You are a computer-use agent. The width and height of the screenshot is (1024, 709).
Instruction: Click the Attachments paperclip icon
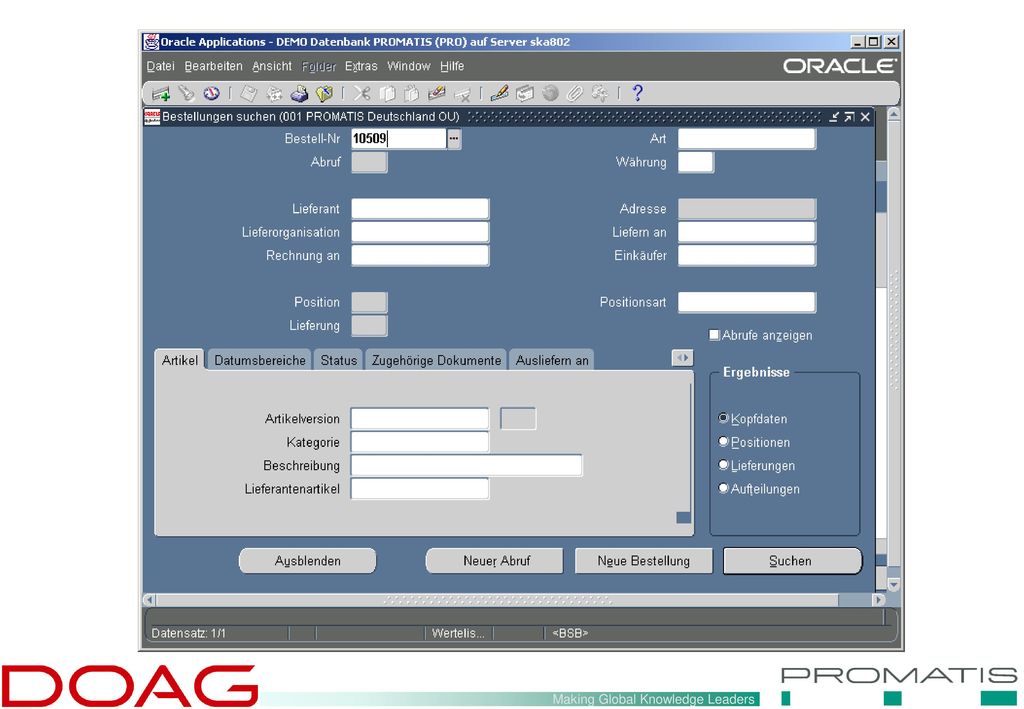(575, 93)
